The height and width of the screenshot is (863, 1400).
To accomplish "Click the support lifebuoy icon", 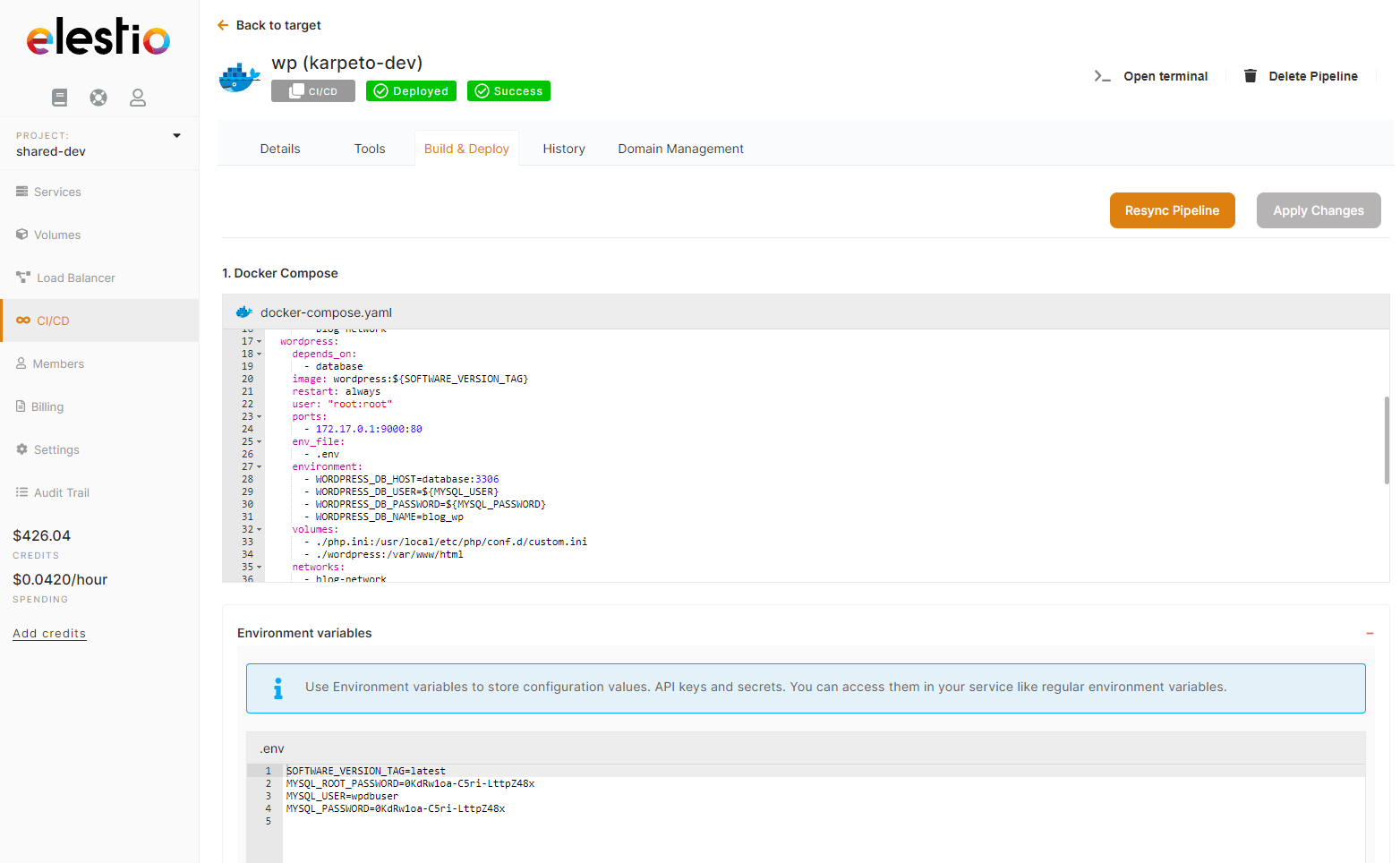I will [x=98, y=98].
